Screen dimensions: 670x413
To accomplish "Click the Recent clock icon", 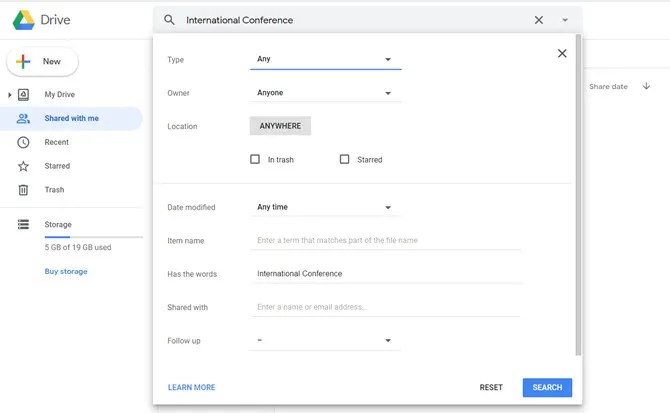I will (x=23, y=142).
